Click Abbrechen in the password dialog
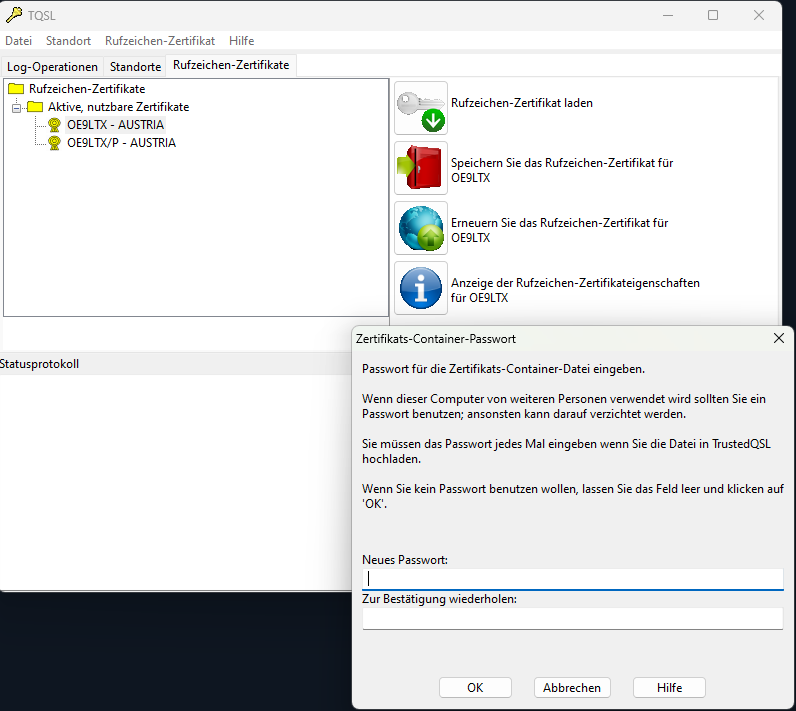The width and height of the screenshot is (796, 711). 572,688
